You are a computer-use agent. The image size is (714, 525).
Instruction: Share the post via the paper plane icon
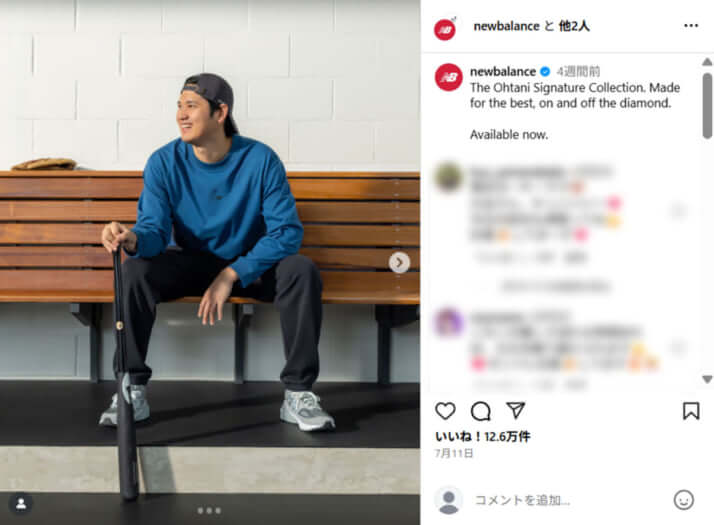515,410
